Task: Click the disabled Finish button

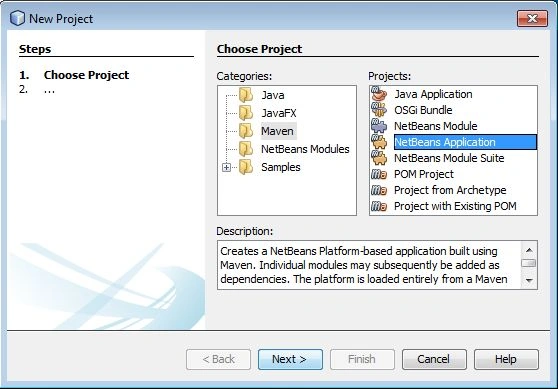Action: (x=362, y=359)
